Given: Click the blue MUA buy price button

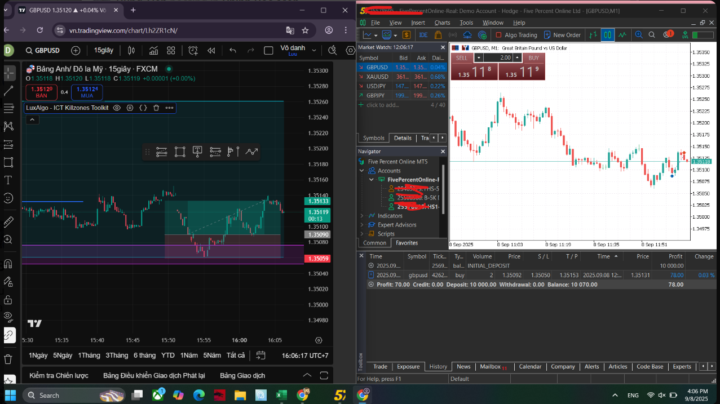Looking at the screenshot, I should pyautogui.click(x=87, y=92).
